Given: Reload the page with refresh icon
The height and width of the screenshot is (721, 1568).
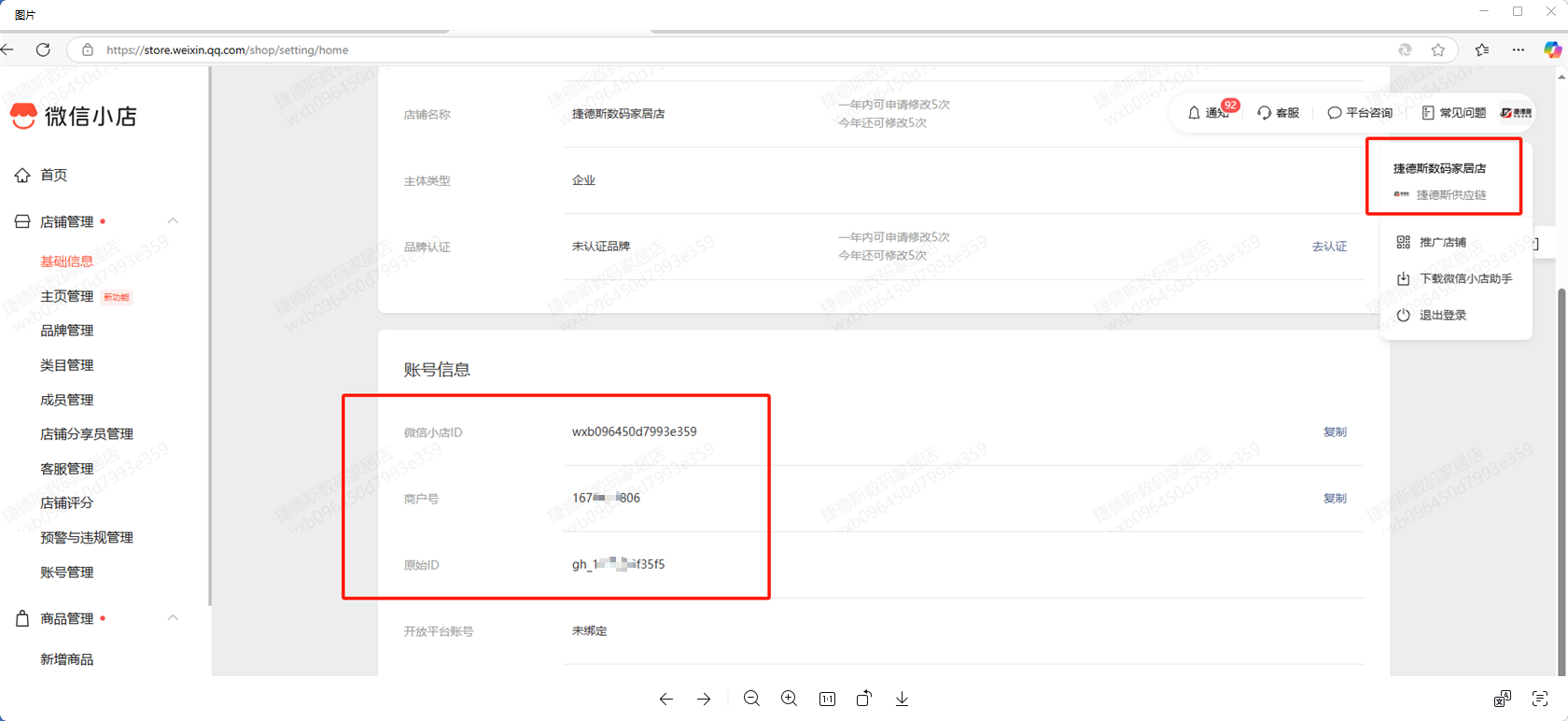Looking at the screenshot, I should coord(43,49).
